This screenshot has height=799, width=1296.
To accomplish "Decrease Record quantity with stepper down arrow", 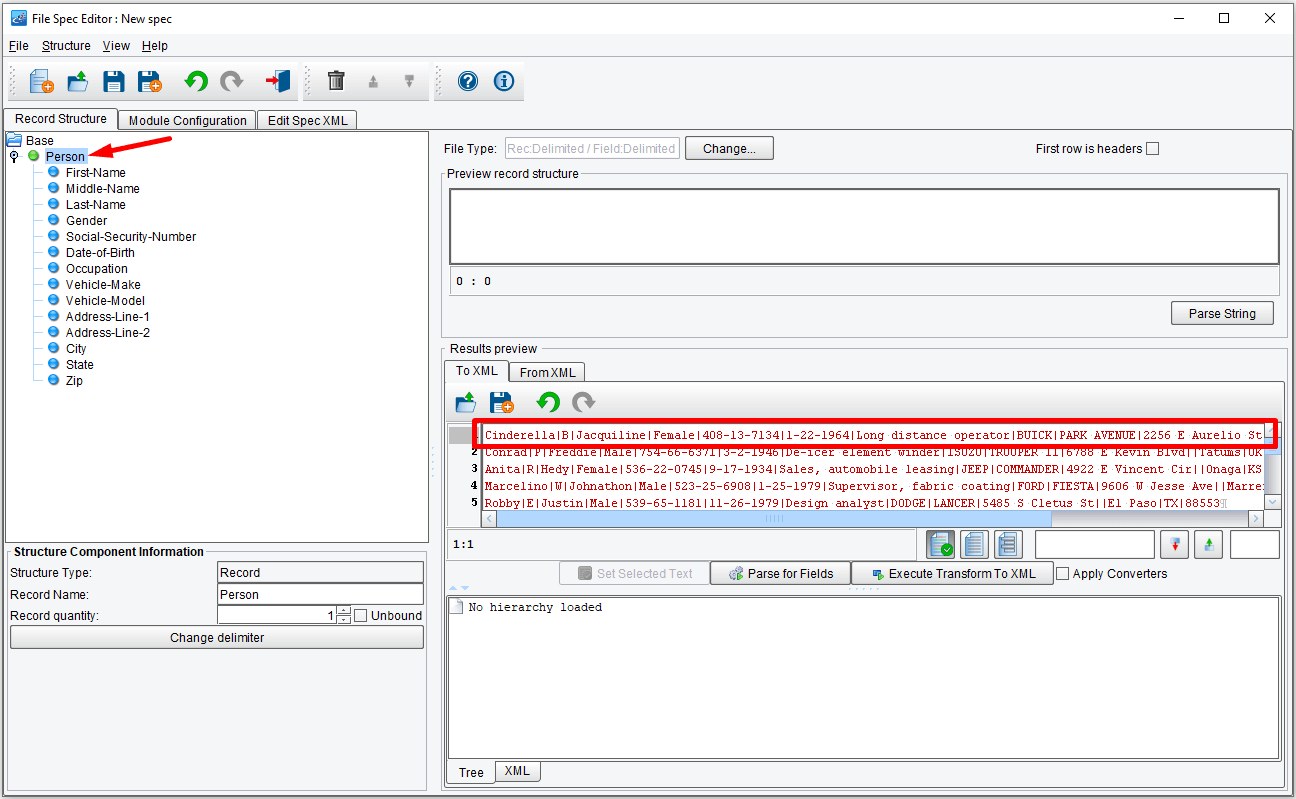I will tap(344, 620).
